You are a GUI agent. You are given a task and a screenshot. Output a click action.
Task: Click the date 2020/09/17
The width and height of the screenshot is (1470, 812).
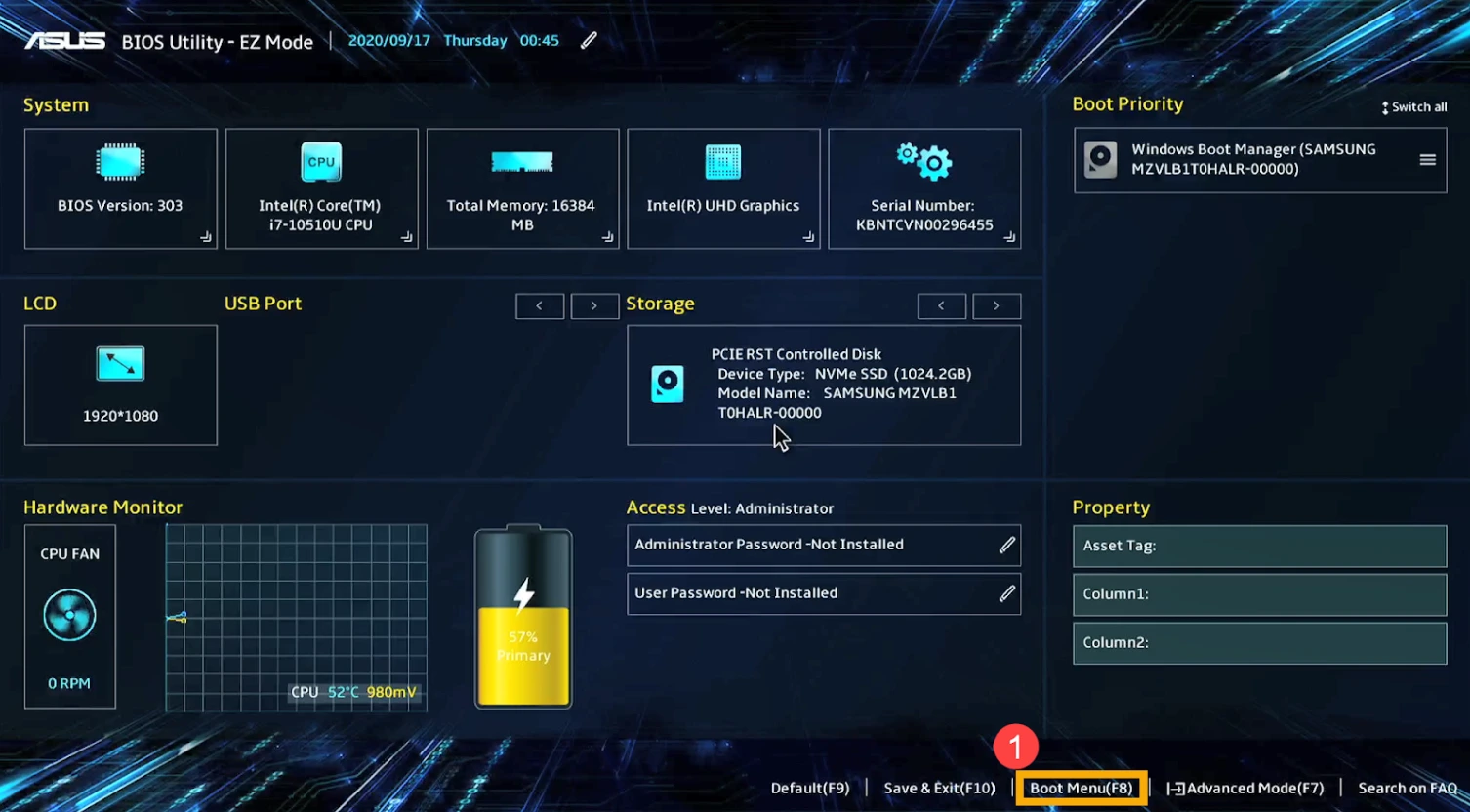(x=389, y=41)
